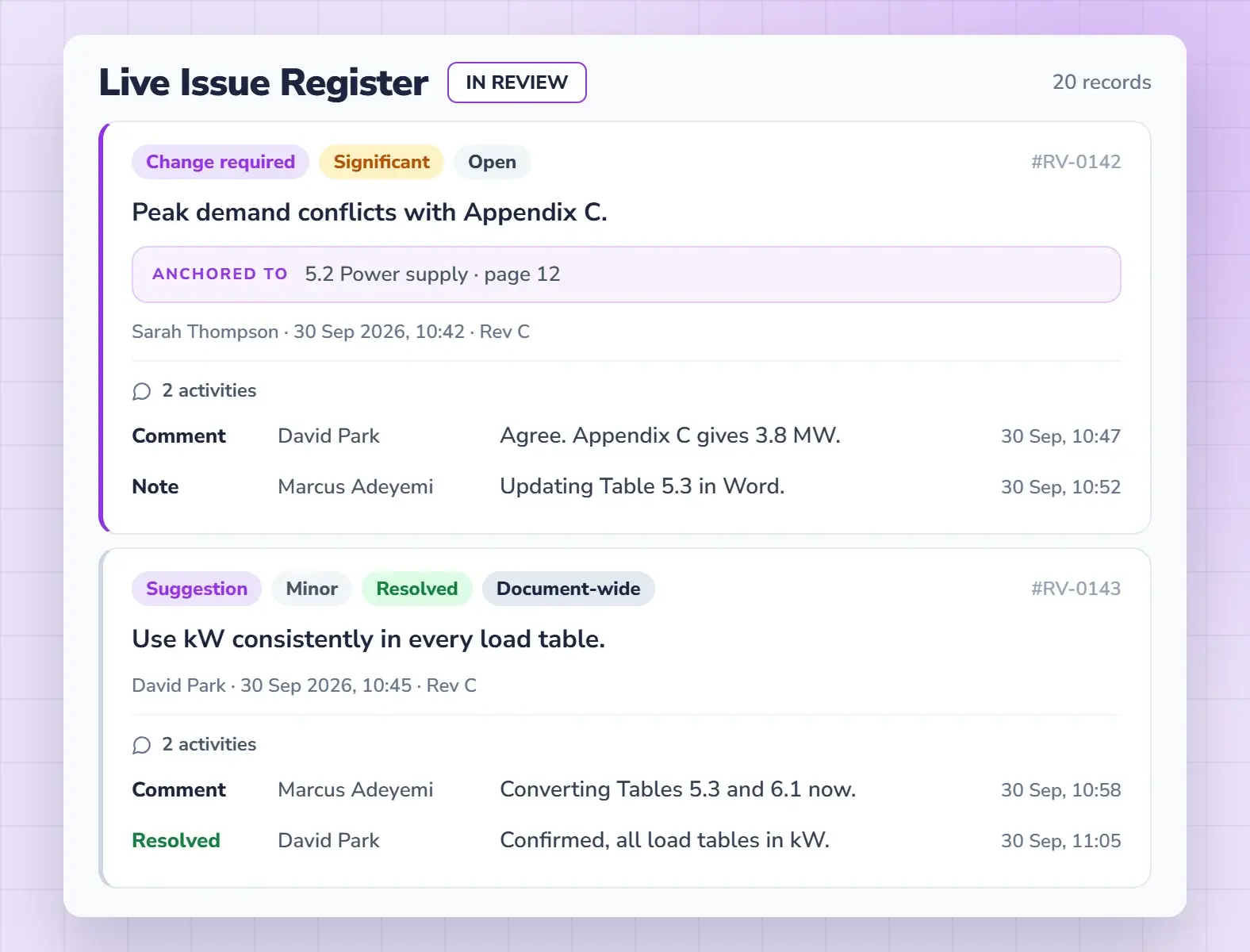1250x952 pixels.
Task: Select comment "Agree. Appendix C gives 3.8 MW."
Action: 670,436
